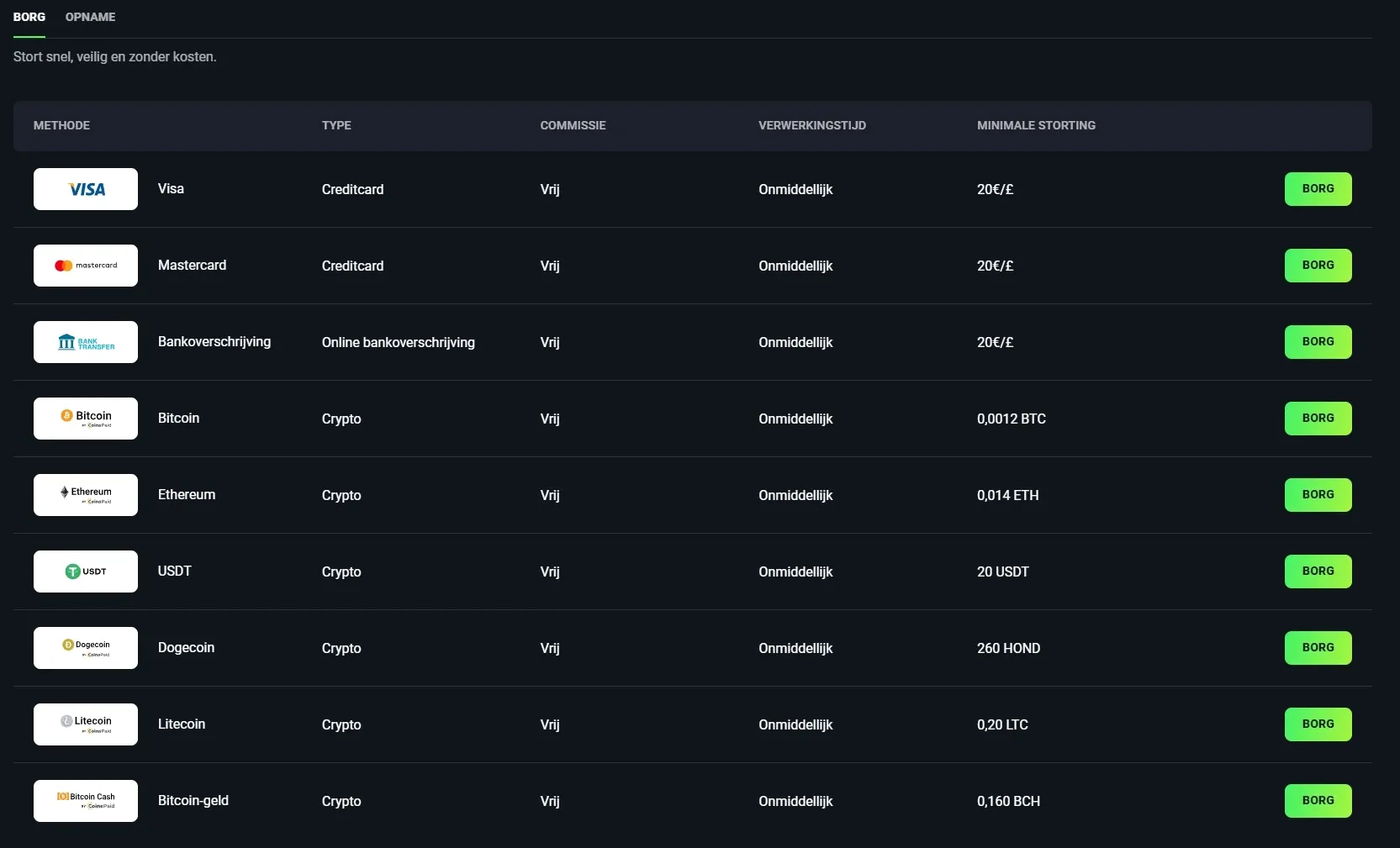Click the 'Stort snel, veilig' description text

(115, 56)
